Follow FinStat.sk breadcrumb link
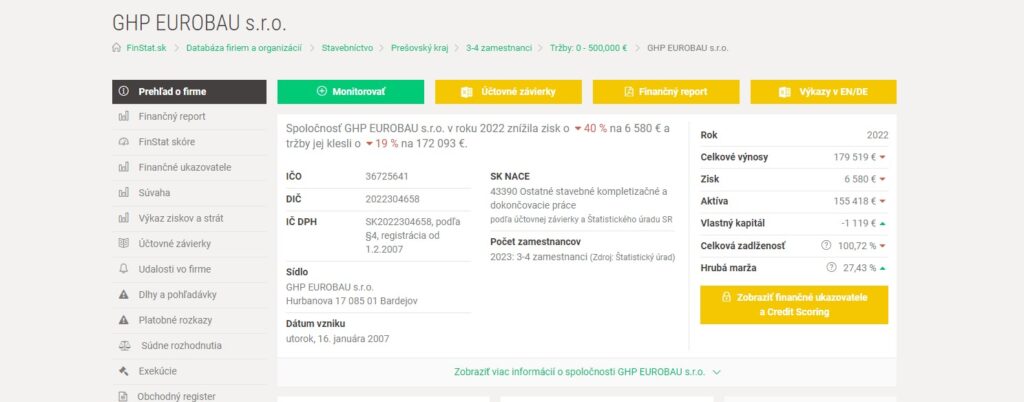This screenshot has height=402, width=1024. click(x=146, y=48)
